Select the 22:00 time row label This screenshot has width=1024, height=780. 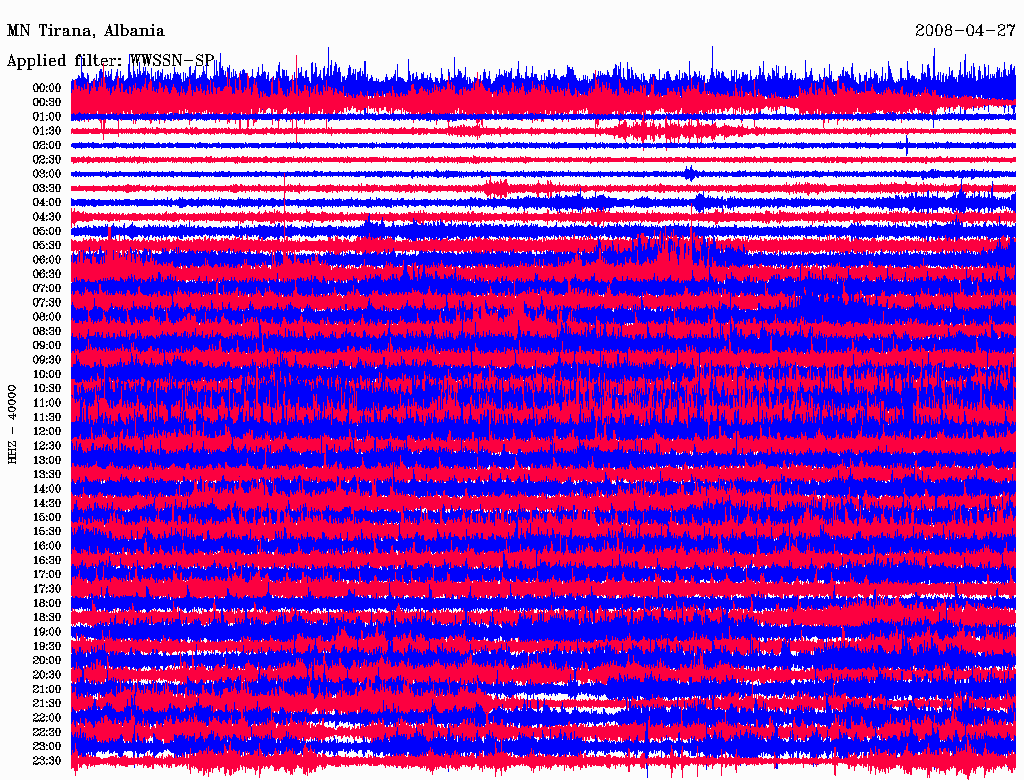click(47, 718)
